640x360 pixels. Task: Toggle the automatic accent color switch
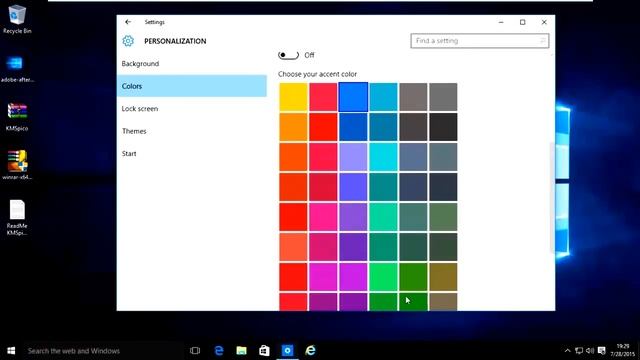(288, 55)
